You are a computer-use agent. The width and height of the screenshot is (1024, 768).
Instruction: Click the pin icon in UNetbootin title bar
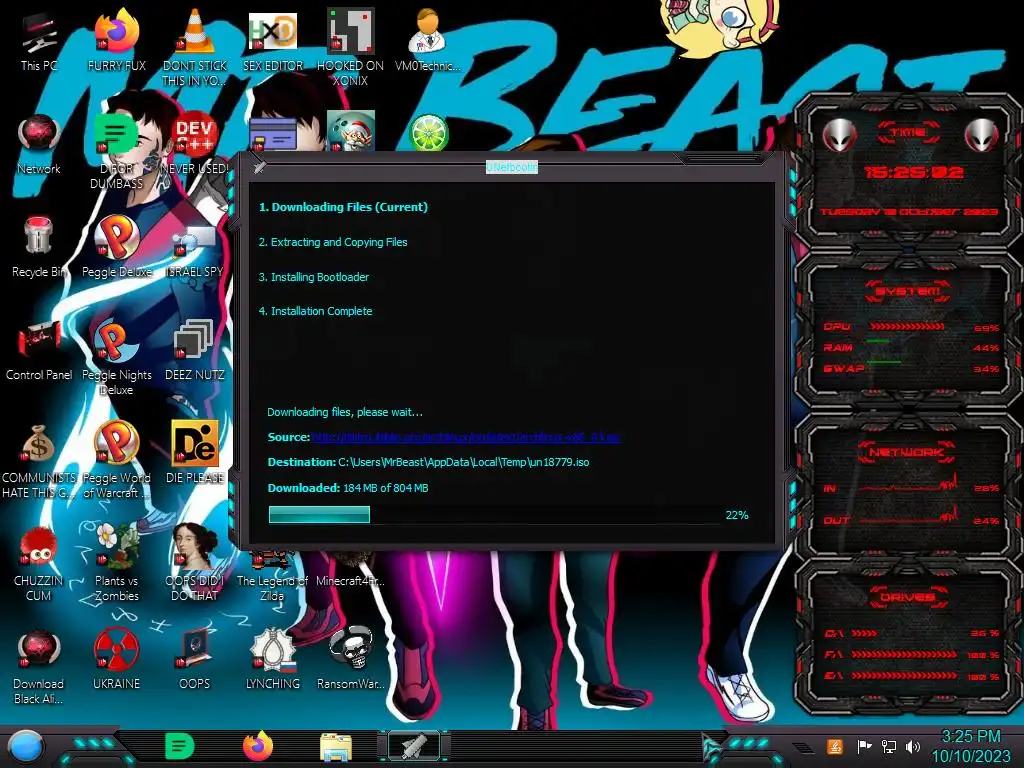coord(259,167)
